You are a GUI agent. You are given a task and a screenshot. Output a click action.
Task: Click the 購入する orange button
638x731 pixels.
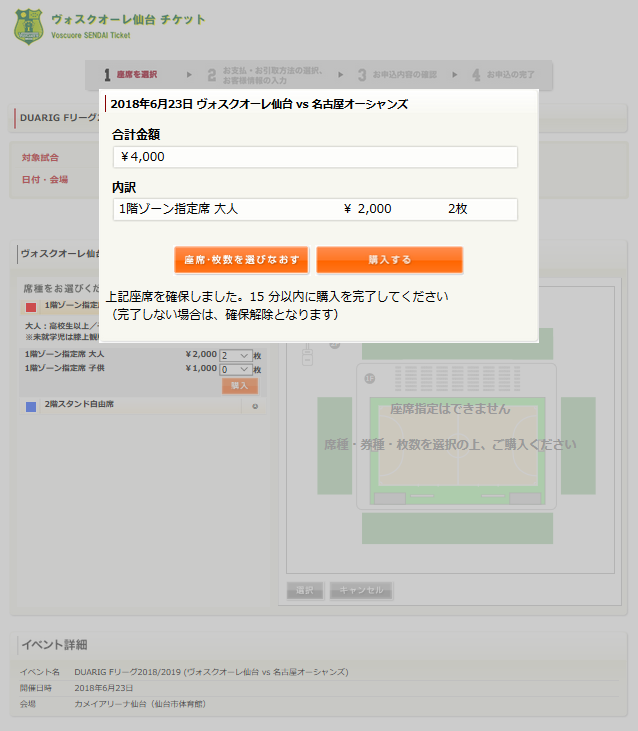390,260
